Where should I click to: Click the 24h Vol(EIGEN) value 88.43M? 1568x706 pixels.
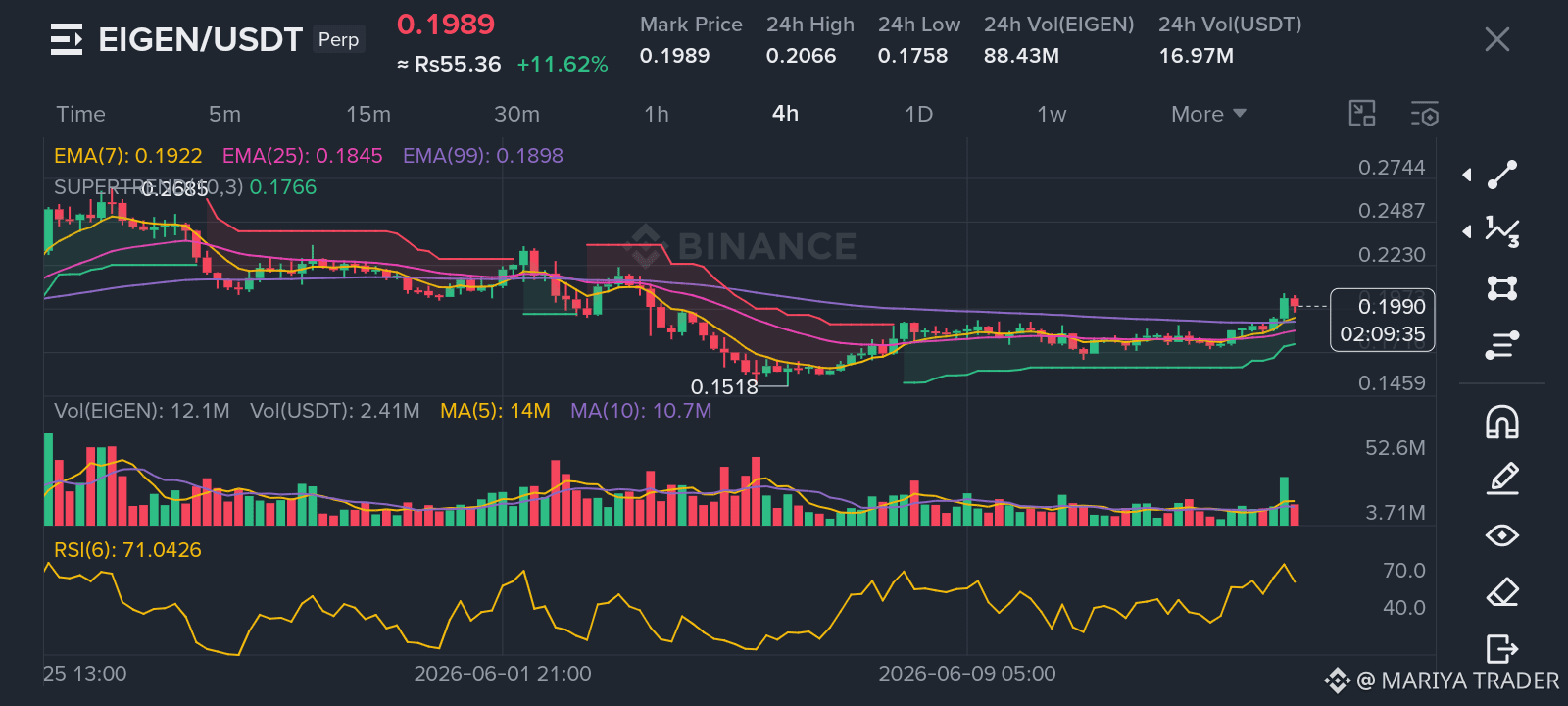(1021, 56)
